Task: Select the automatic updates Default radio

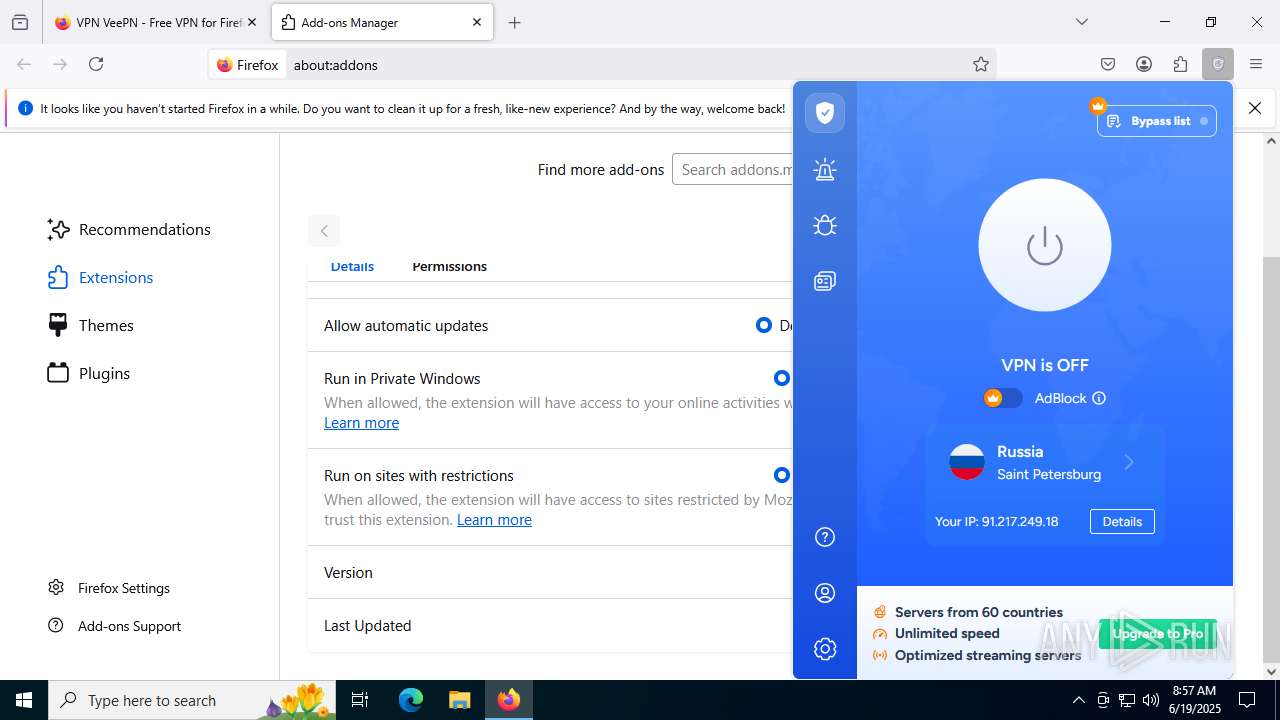Action: tap(764, 325)
